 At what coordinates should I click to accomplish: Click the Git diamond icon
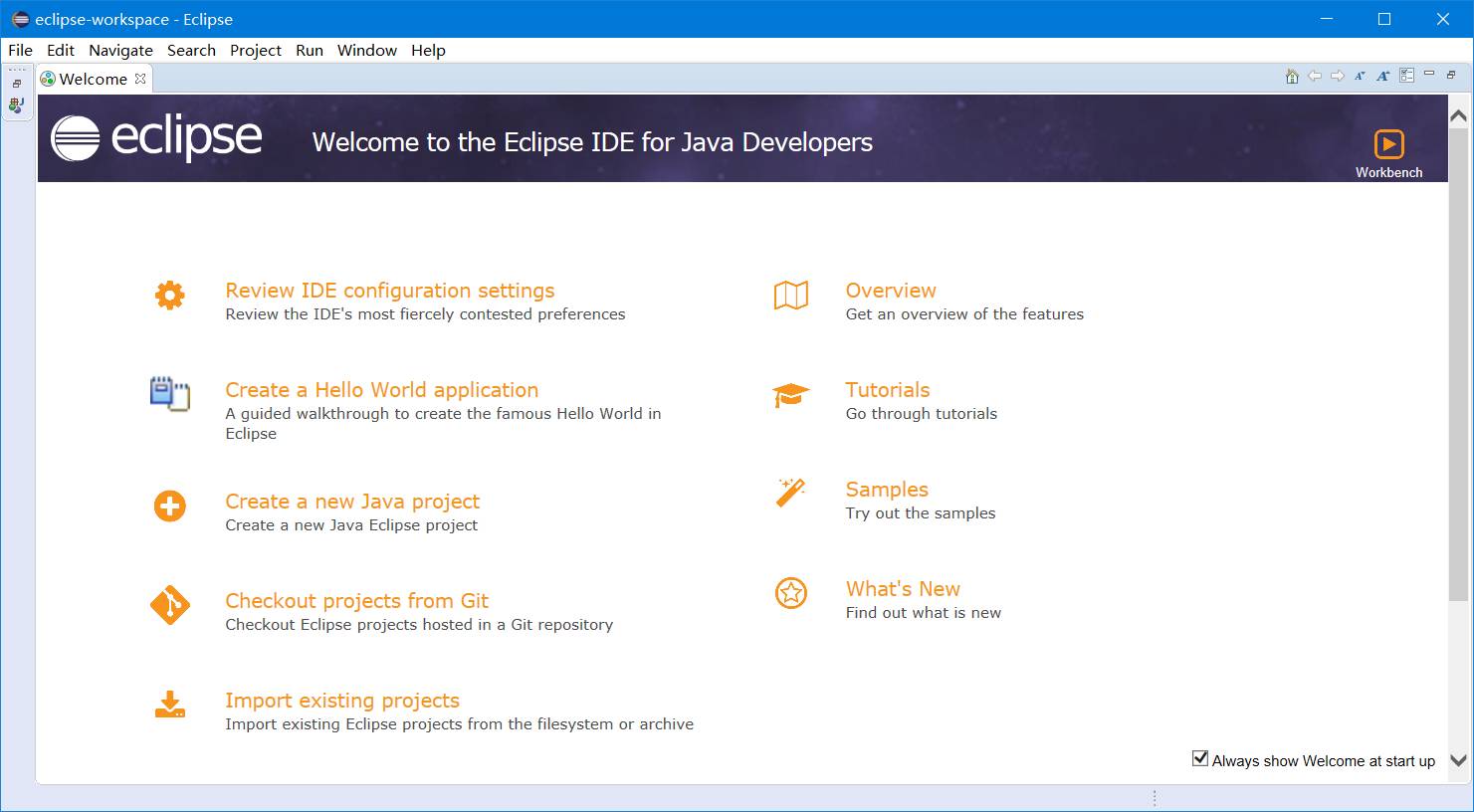pyautogui.click(x=170, y=605)
